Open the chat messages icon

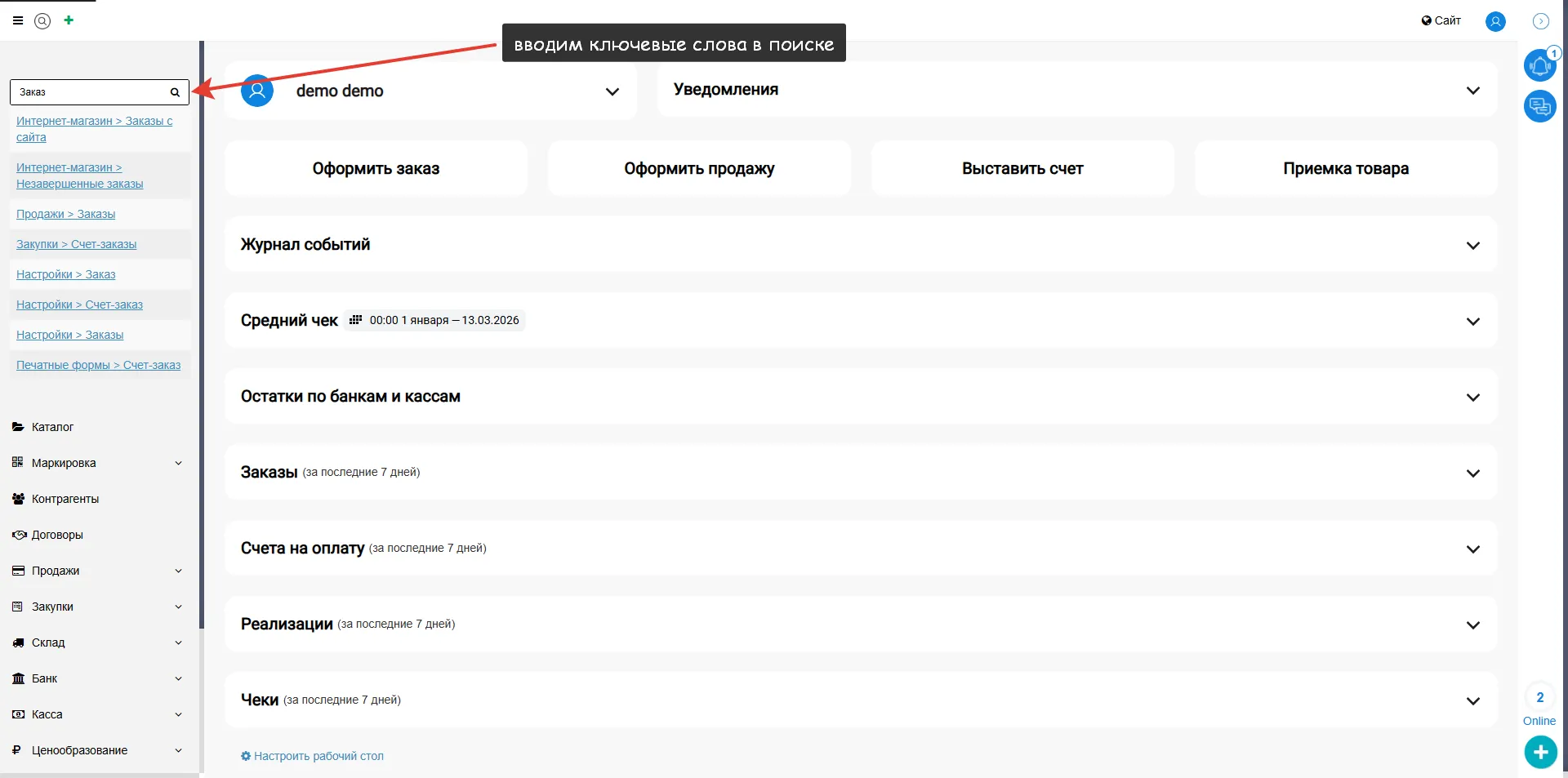point(1539,106)
